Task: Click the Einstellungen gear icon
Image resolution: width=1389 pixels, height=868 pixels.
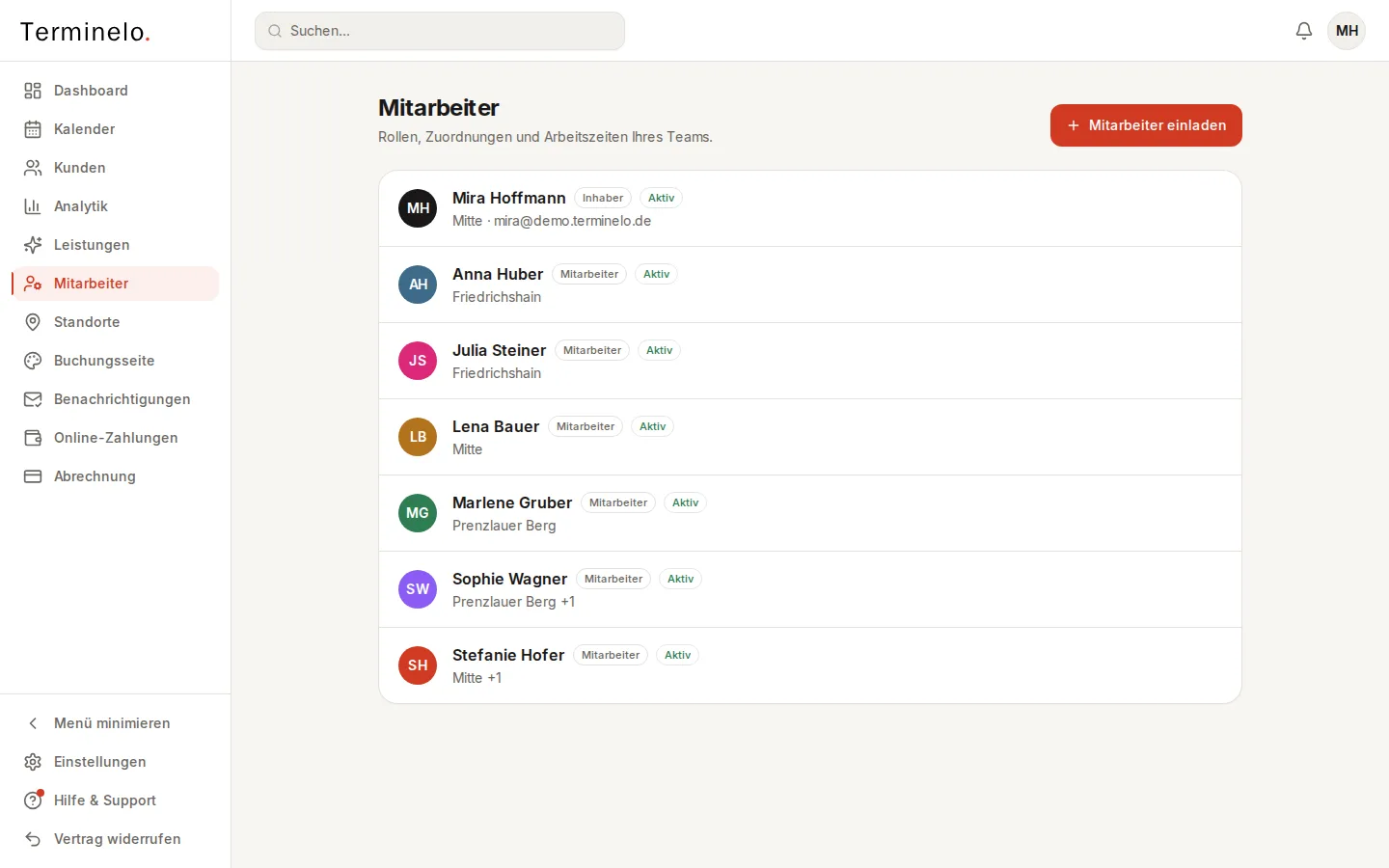Action: (x=33, y=762)
